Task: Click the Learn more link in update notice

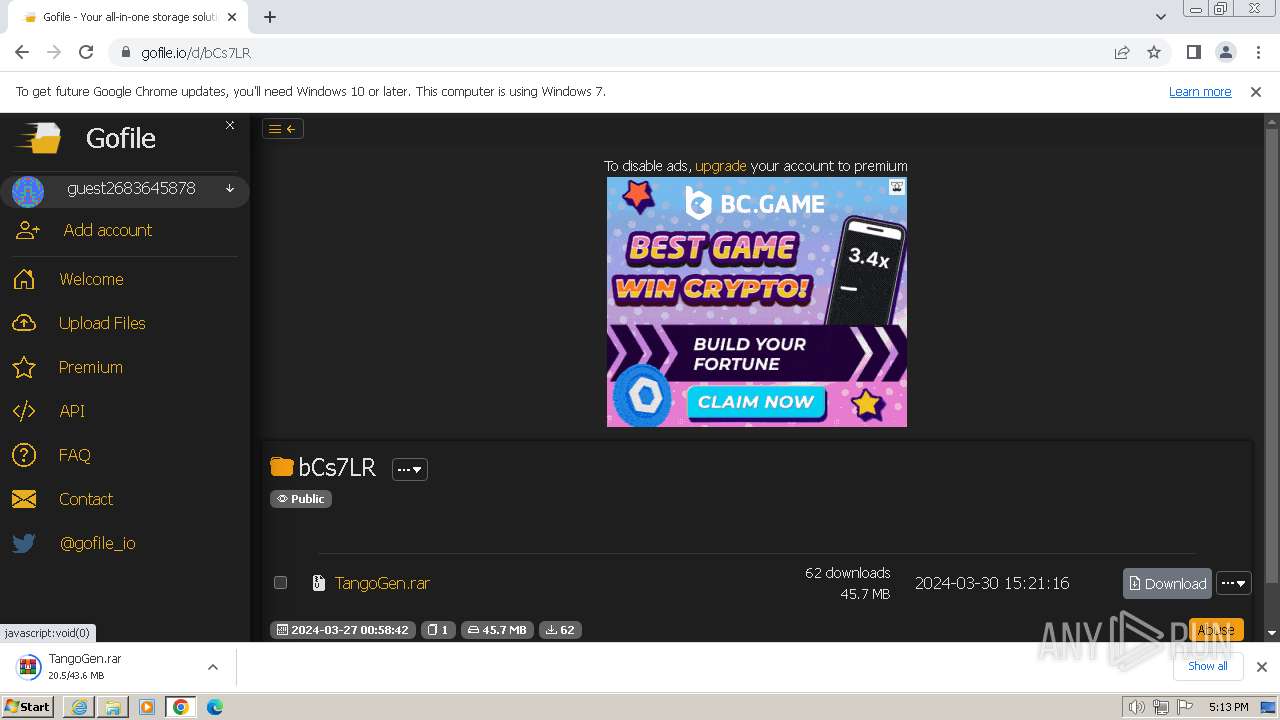Action: [1200, 91]
